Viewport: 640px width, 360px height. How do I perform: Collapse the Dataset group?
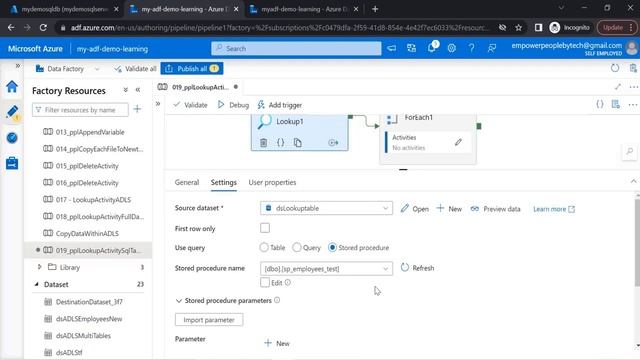click(x=37, y=284)
